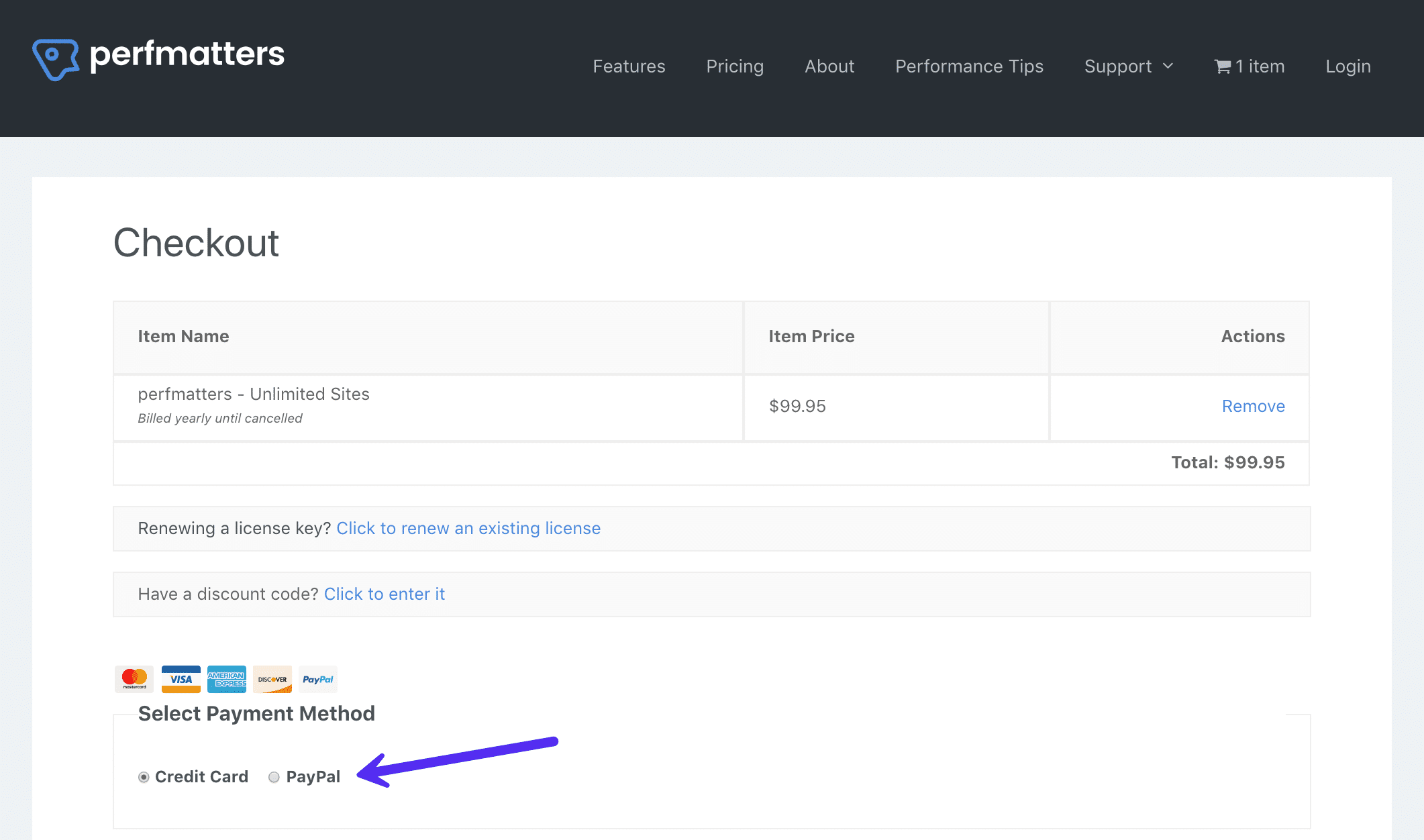Expand the discount code section
Image resolution: width=1424 pixels, height=840 pixels.
point(384,593)
